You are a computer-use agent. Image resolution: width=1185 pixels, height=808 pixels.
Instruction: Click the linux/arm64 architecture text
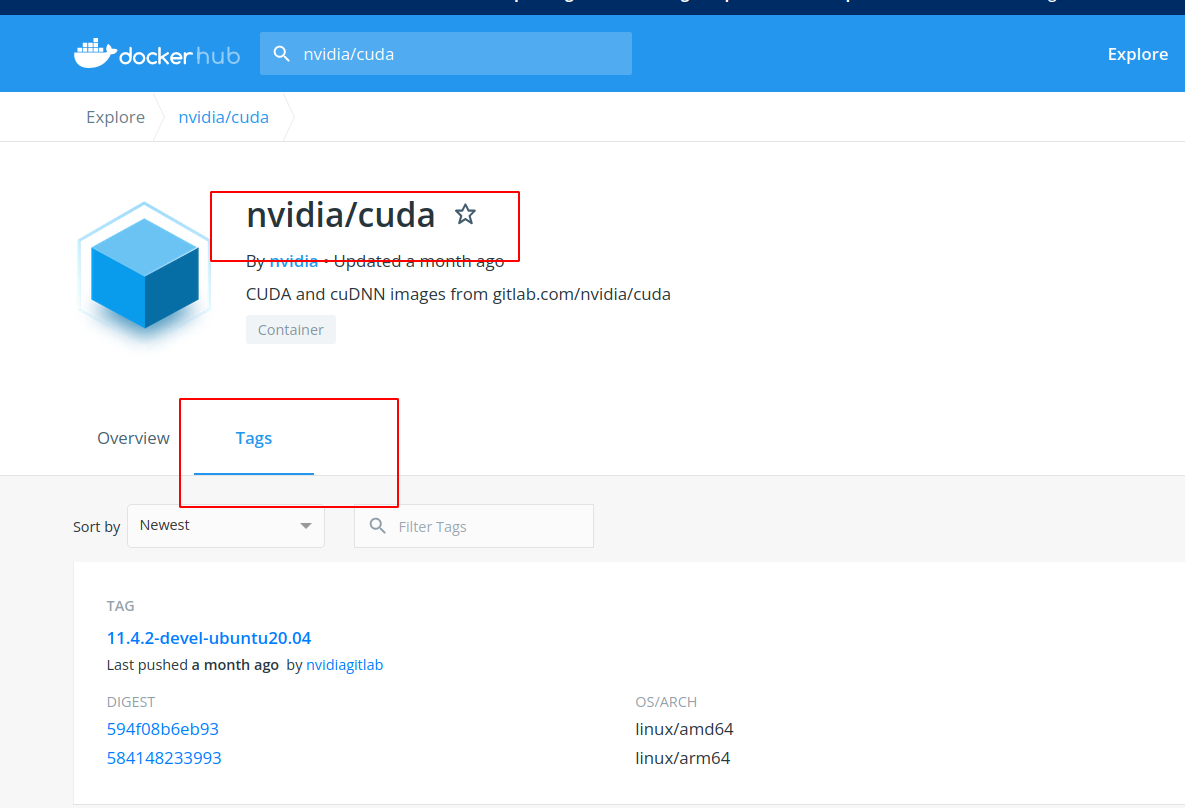tap(682, 758)
